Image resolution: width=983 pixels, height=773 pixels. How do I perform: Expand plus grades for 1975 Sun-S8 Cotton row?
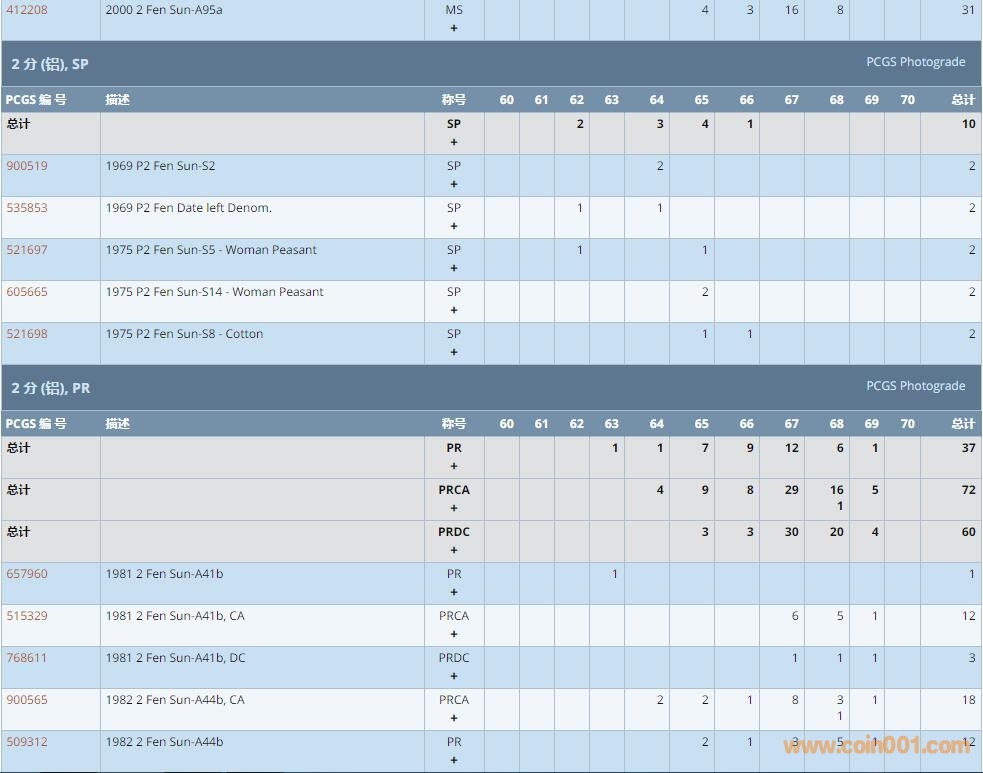(454, 352)
